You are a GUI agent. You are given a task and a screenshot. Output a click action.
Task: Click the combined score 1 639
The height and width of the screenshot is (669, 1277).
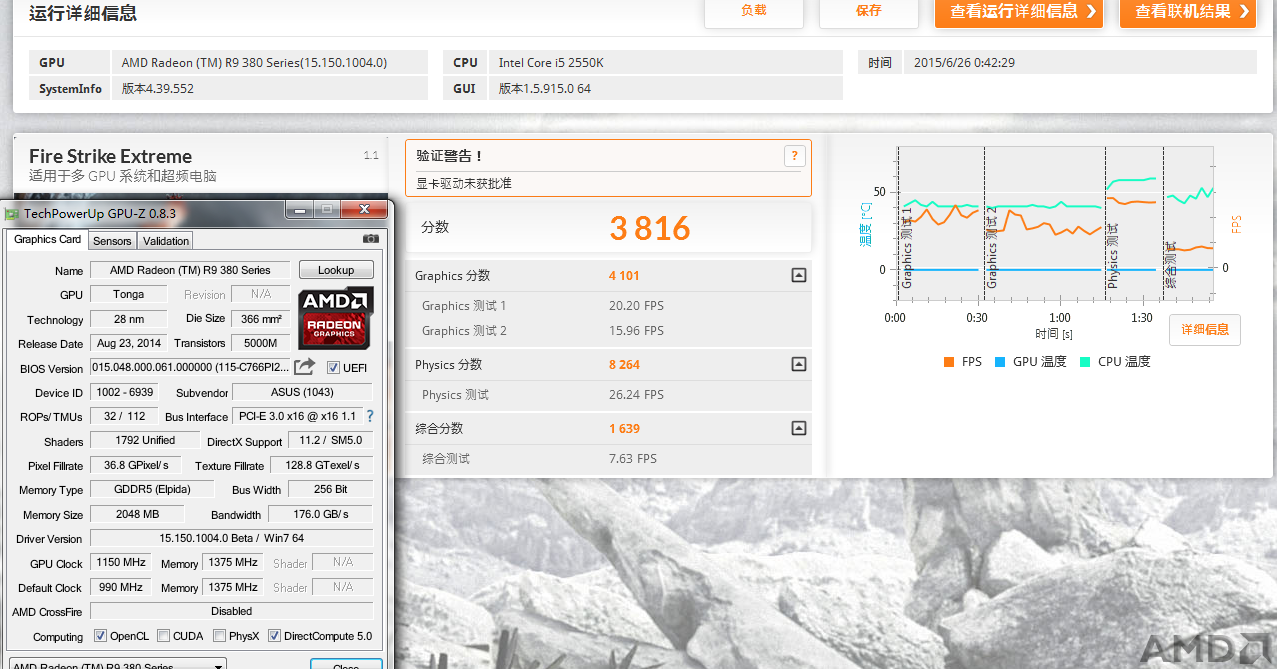[624, 429]
